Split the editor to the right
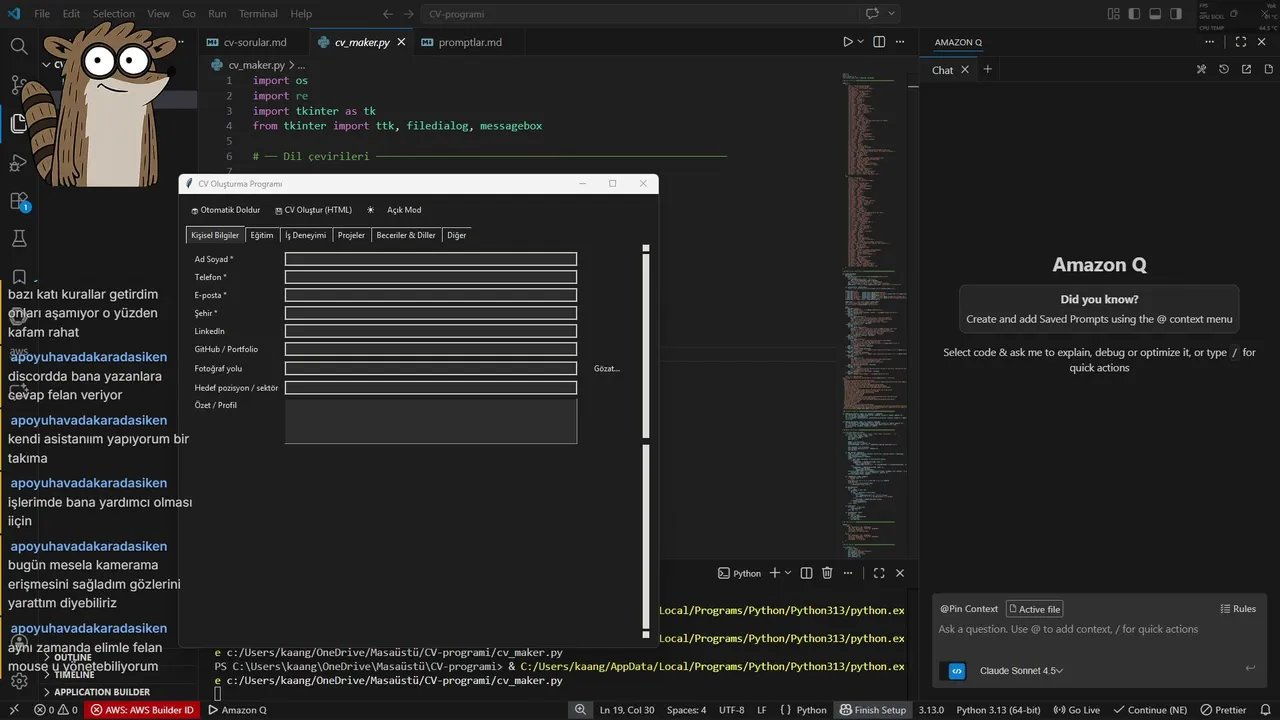 879,42
